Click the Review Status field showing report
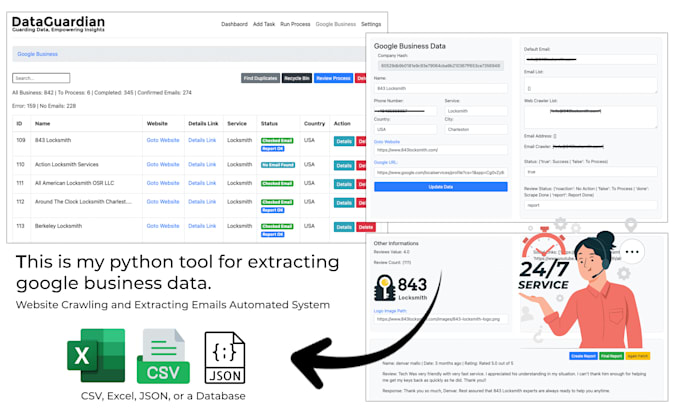Image resolution: width=680 pixels, height=409 pixels. (590, 205)
